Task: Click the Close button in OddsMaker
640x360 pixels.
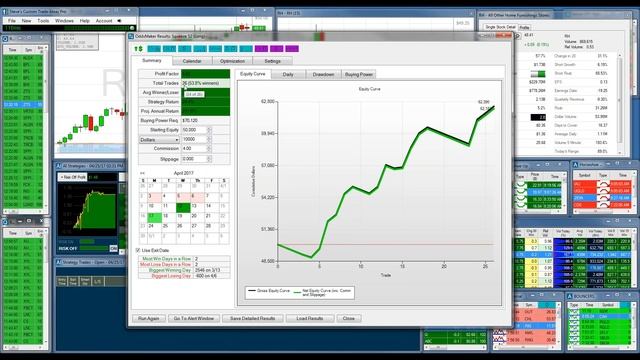Action: tap(349, 318)
